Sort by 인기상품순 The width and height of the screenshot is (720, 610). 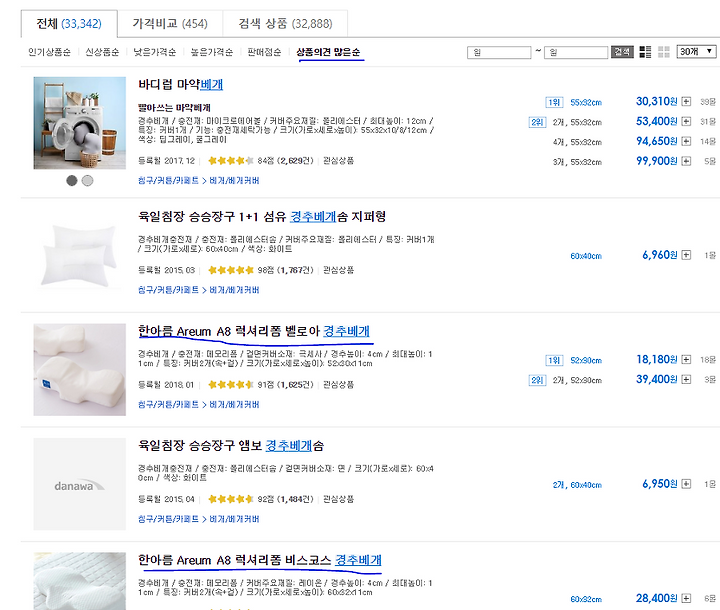50,52
